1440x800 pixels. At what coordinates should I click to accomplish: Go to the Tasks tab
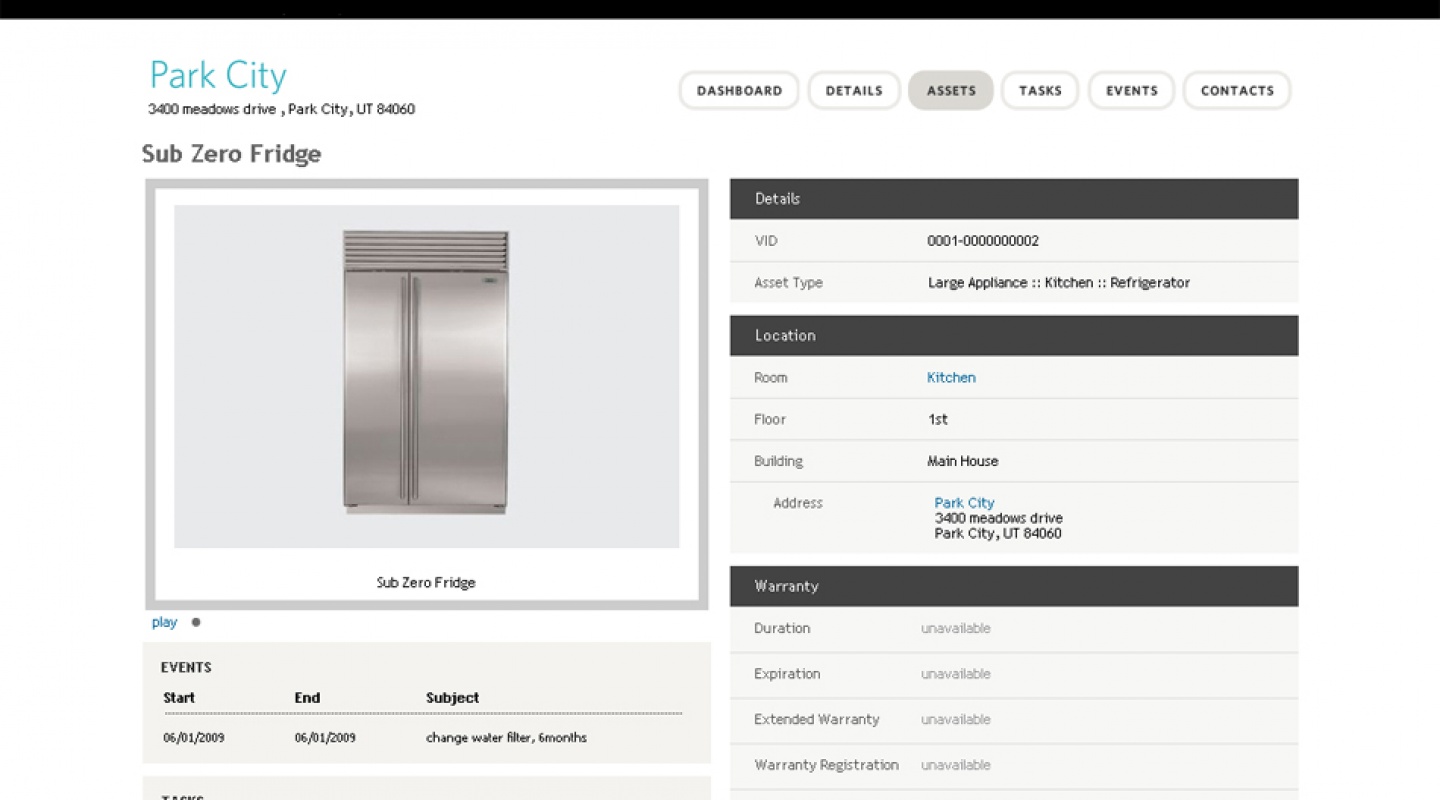[x=1040, y=90]
